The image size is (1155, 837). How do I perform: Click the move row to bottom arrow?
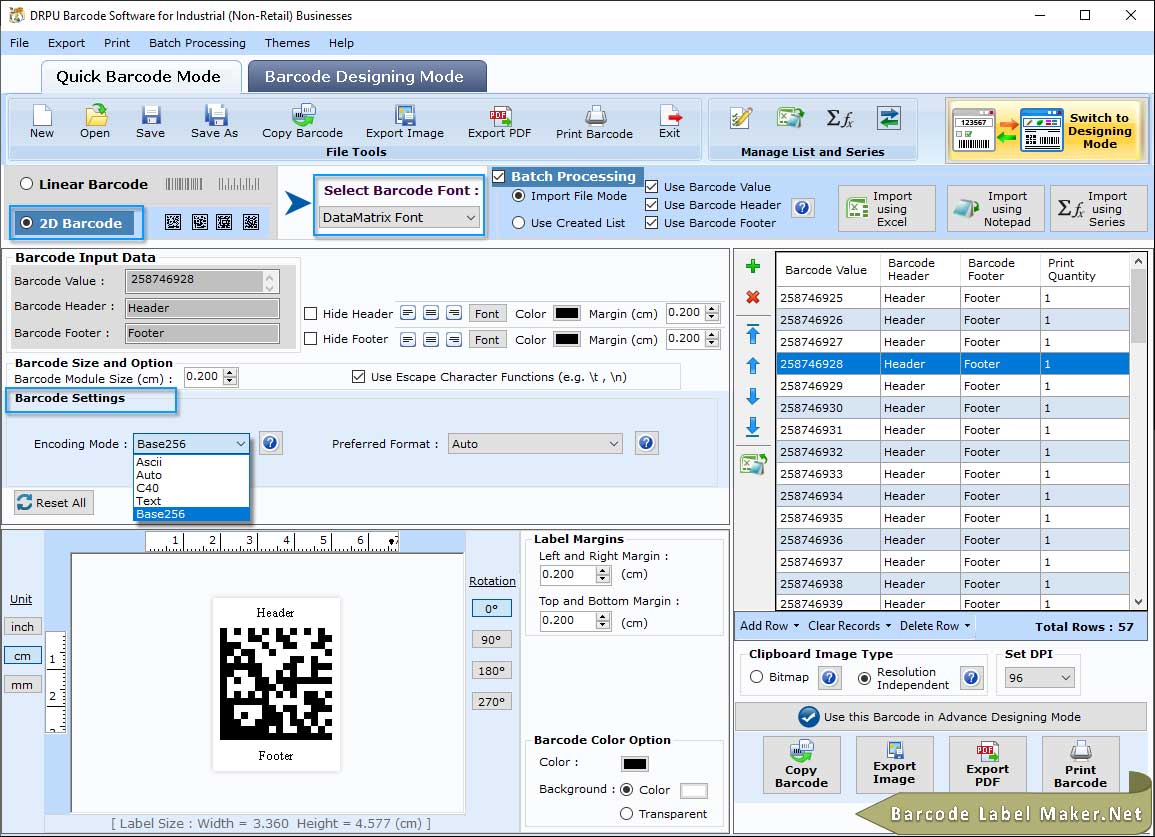(753, 427)
